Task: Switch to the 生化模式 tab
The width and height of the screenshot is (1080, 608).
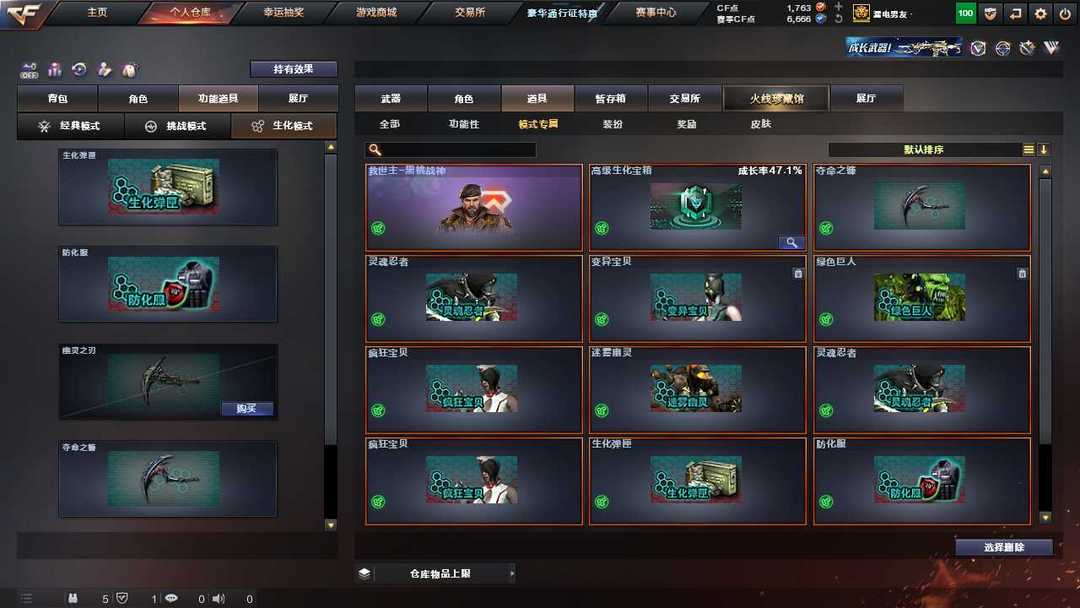Action: 284,126
